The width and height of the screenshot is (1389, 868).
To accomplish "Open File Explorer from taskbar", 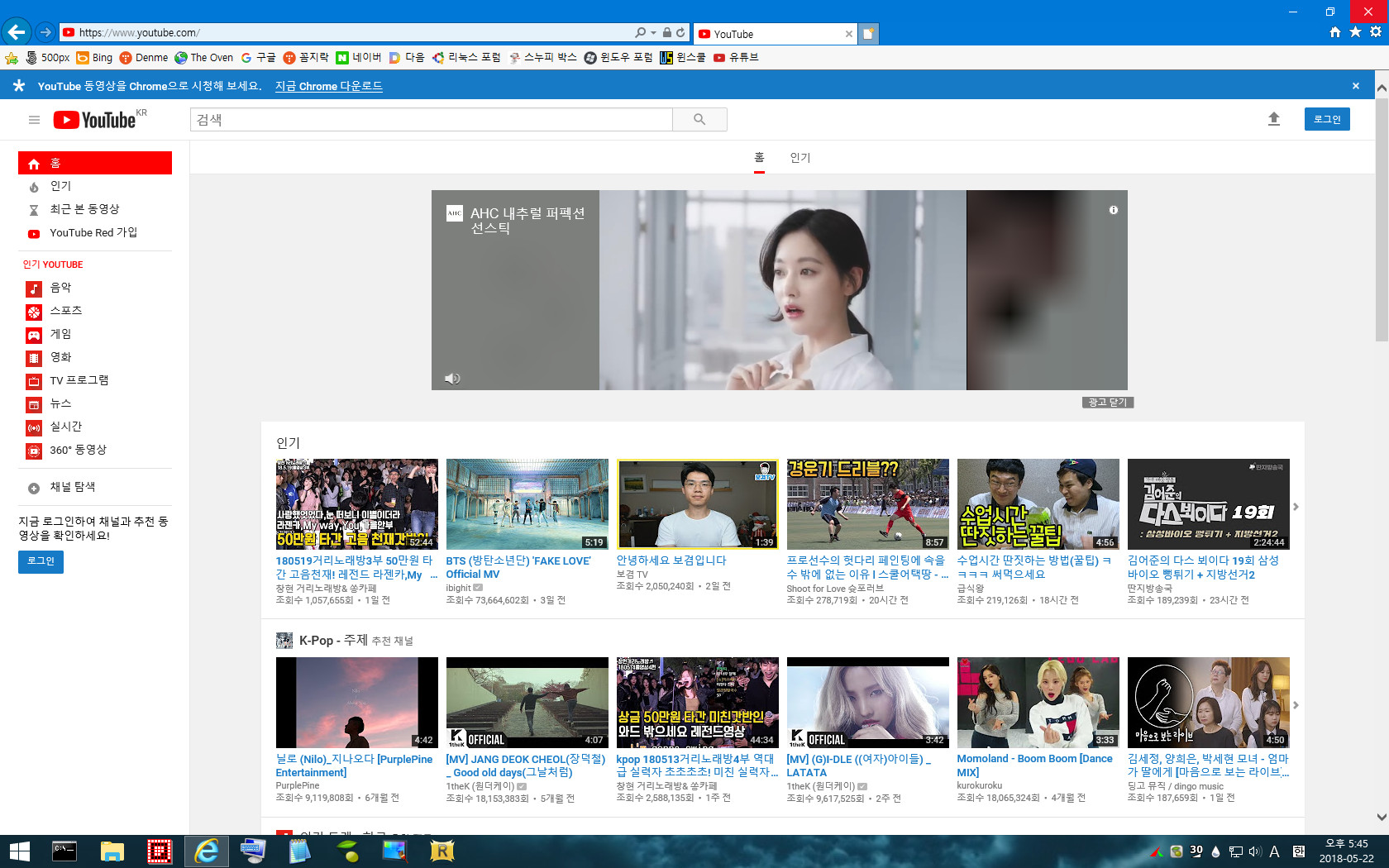I will (x=112, y=851).
